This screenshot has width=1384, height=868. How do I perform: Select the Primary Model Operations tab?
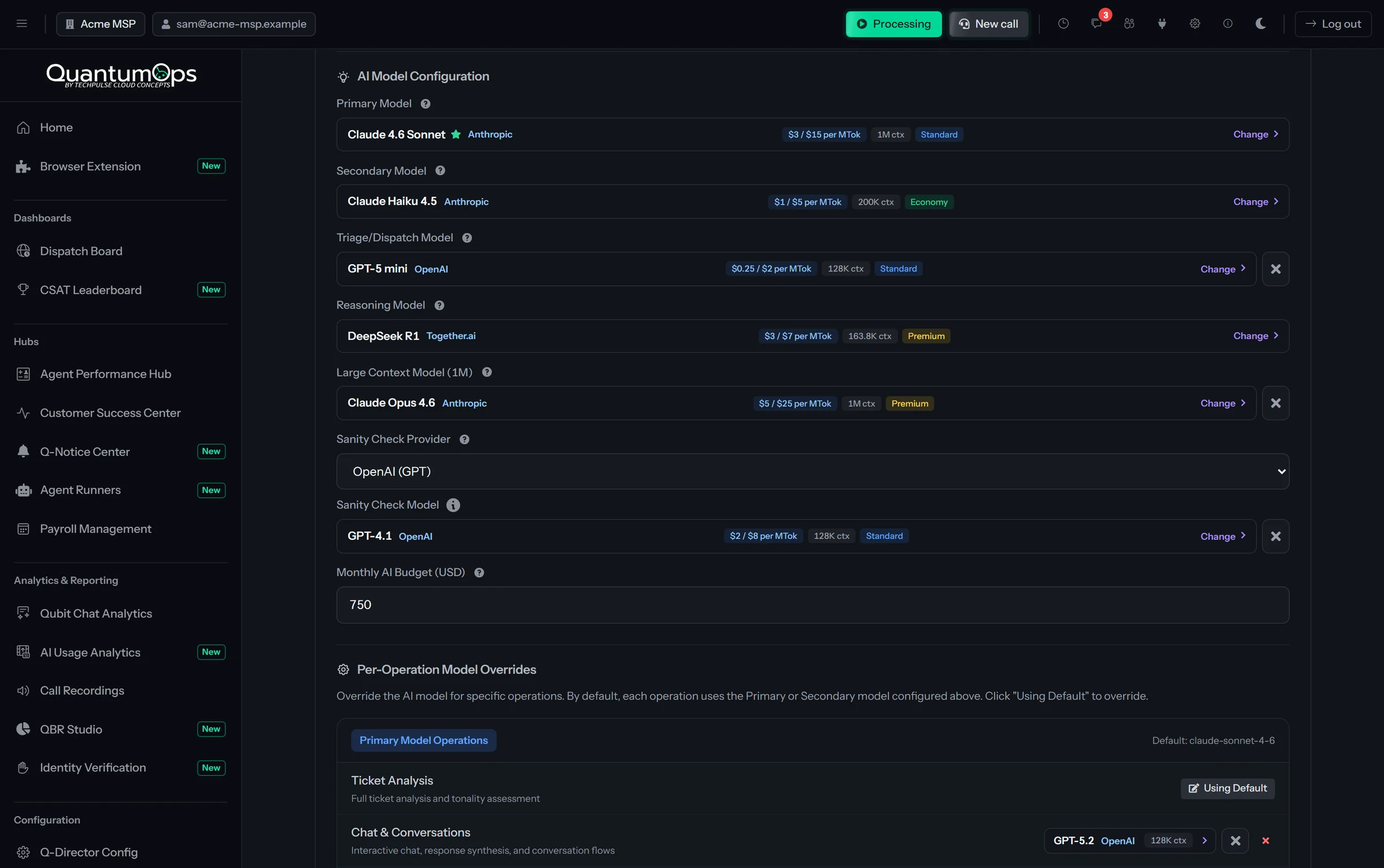(x=424, y=741)
